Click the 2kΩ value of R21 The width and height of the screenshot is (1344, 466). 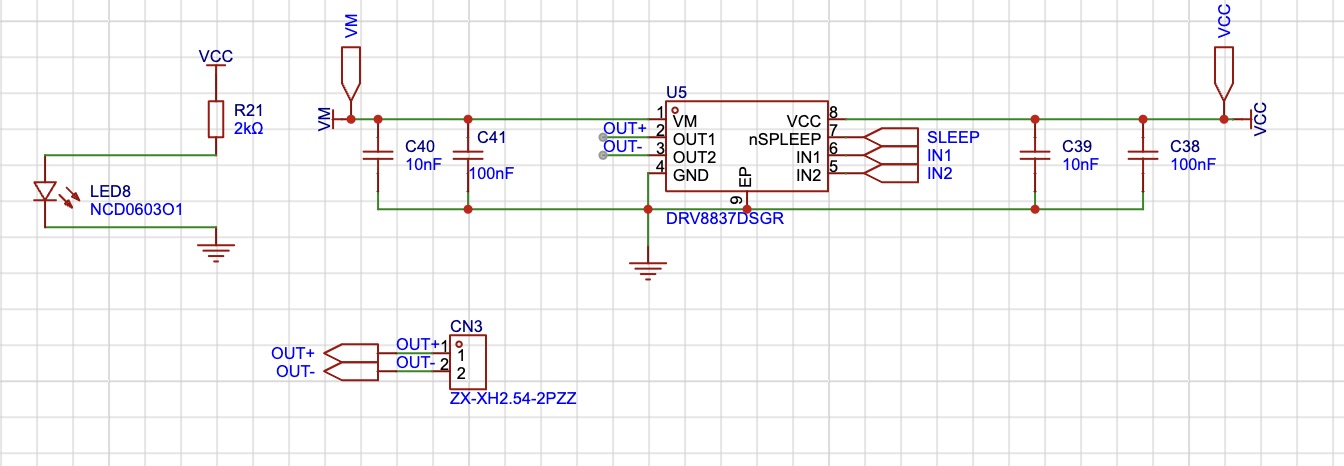point(251,127)
